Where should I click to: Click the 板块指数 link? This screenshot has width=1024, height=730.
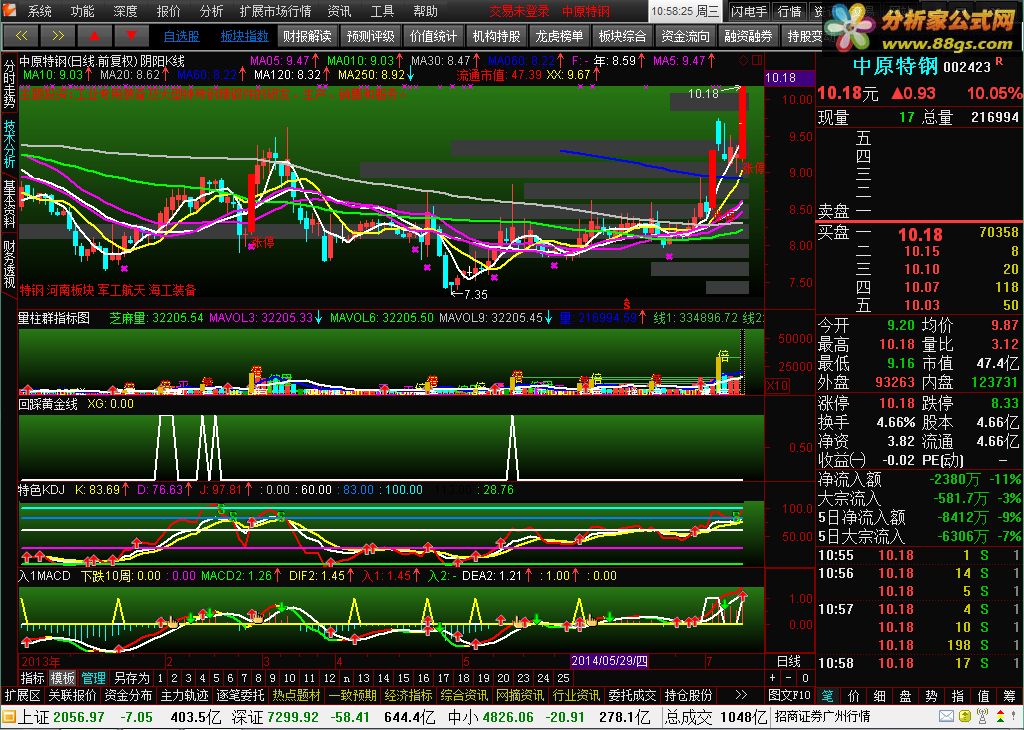(244, 37)
